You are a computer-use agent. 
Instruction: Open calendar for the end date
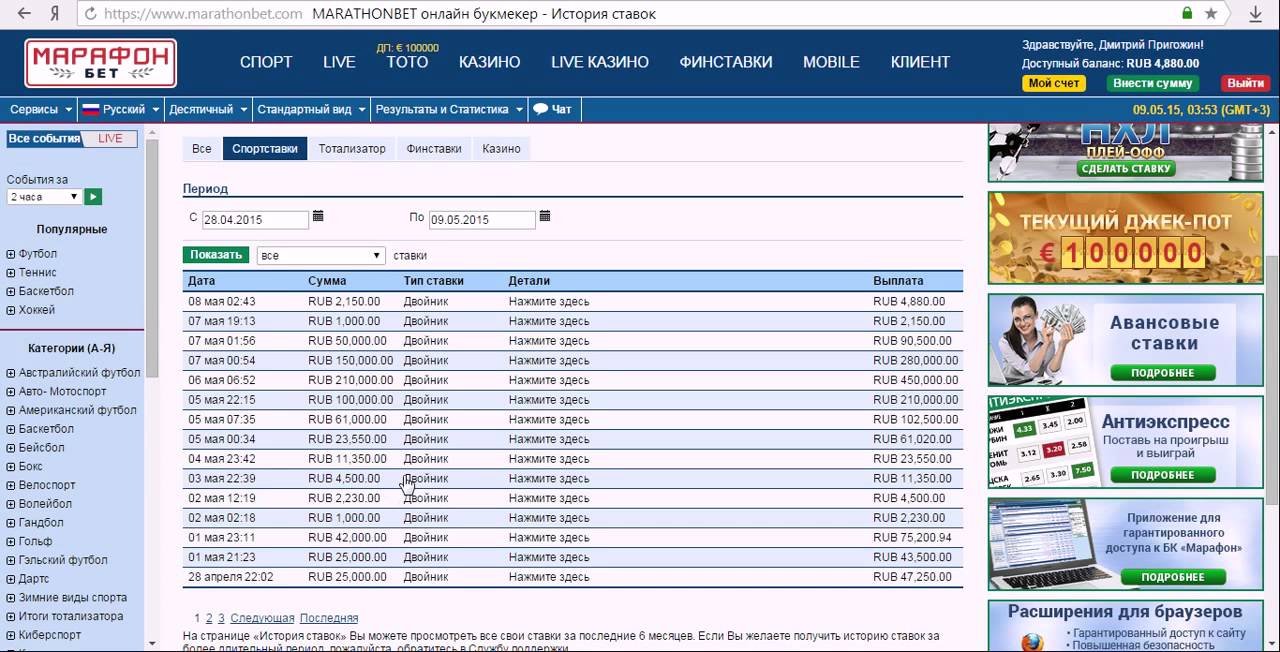pos(545,216)
